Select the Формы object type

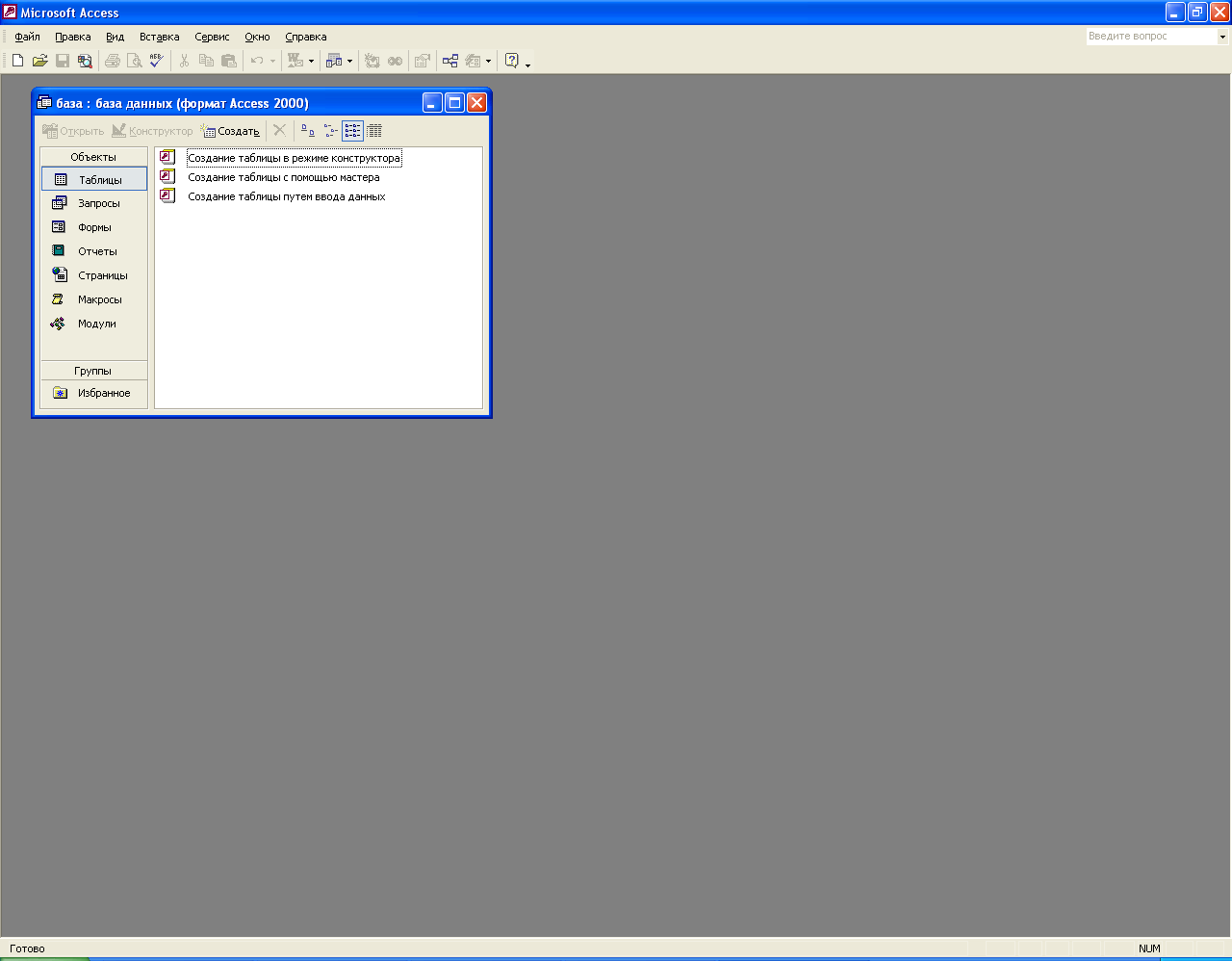(94, 227)
